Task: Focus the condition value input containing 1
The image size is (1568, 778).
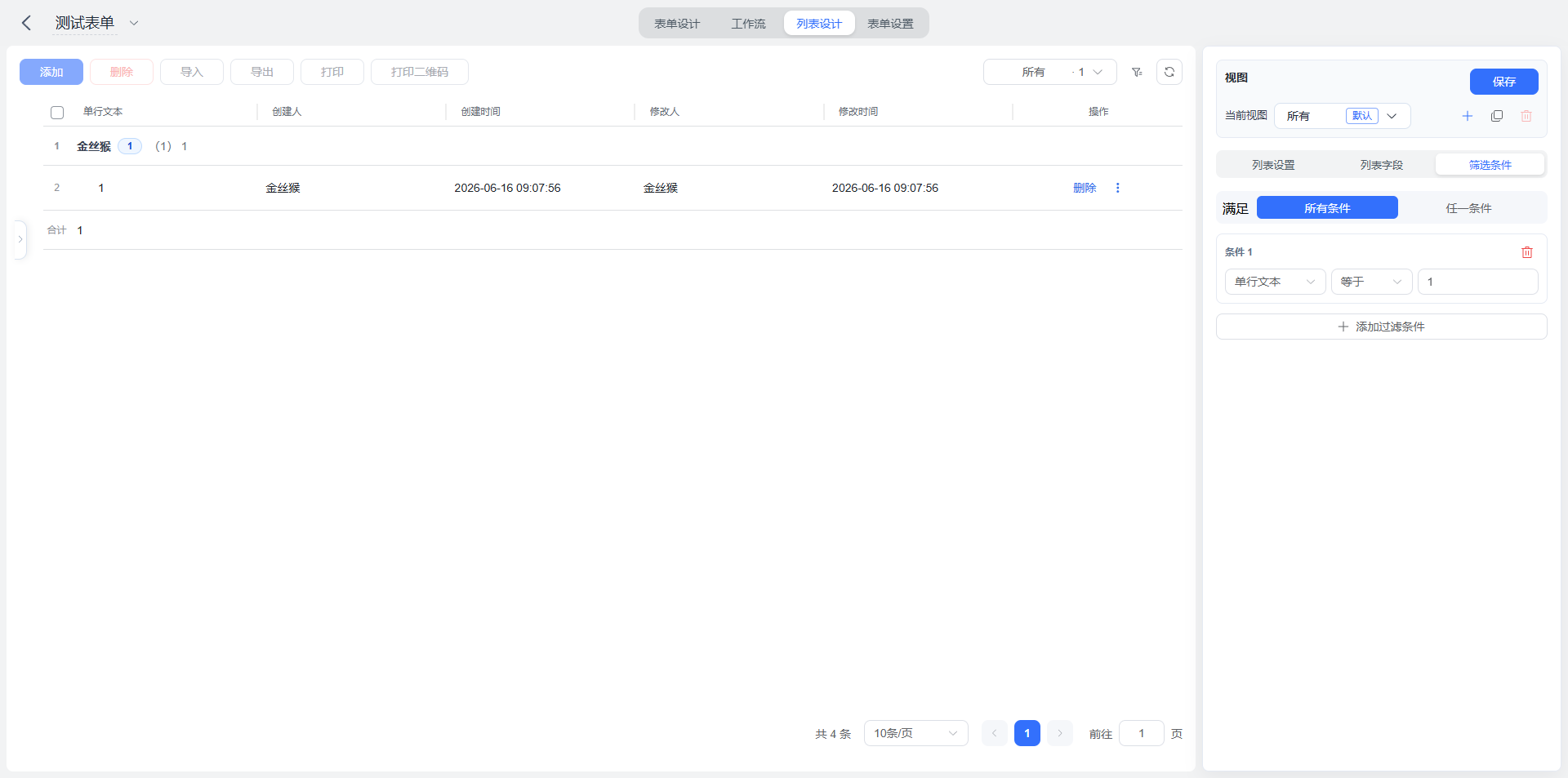Action: 1478,282
